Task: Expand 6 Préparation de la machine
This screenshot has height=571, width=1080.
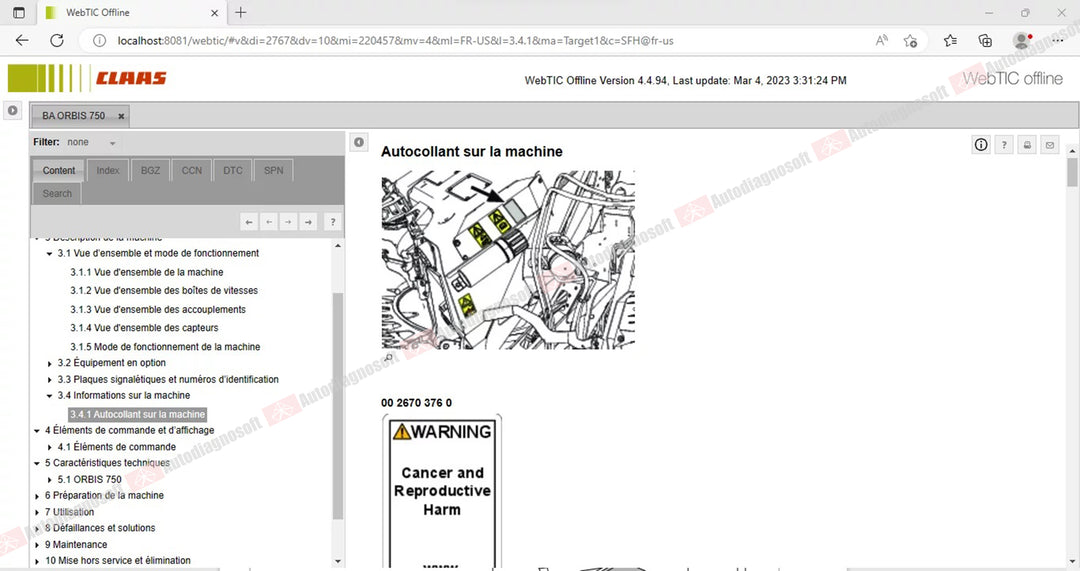Action: (37, 496)
